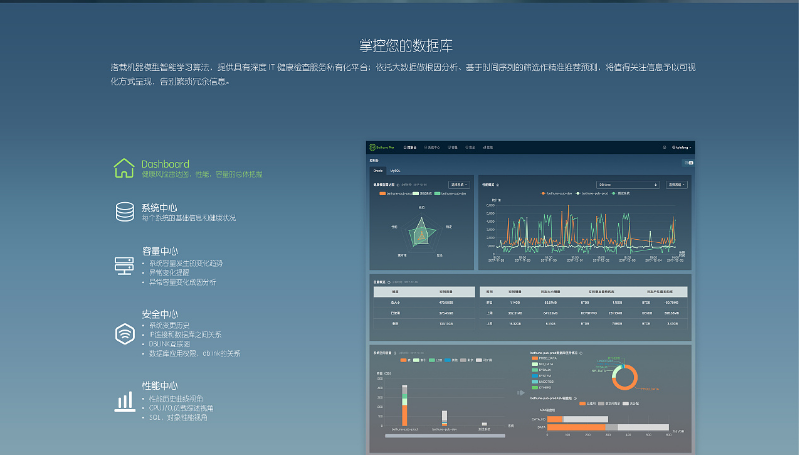Viewport: 800px width, 455px height.
Task: Switch to the MySQL tab
Action: [395, 171]
